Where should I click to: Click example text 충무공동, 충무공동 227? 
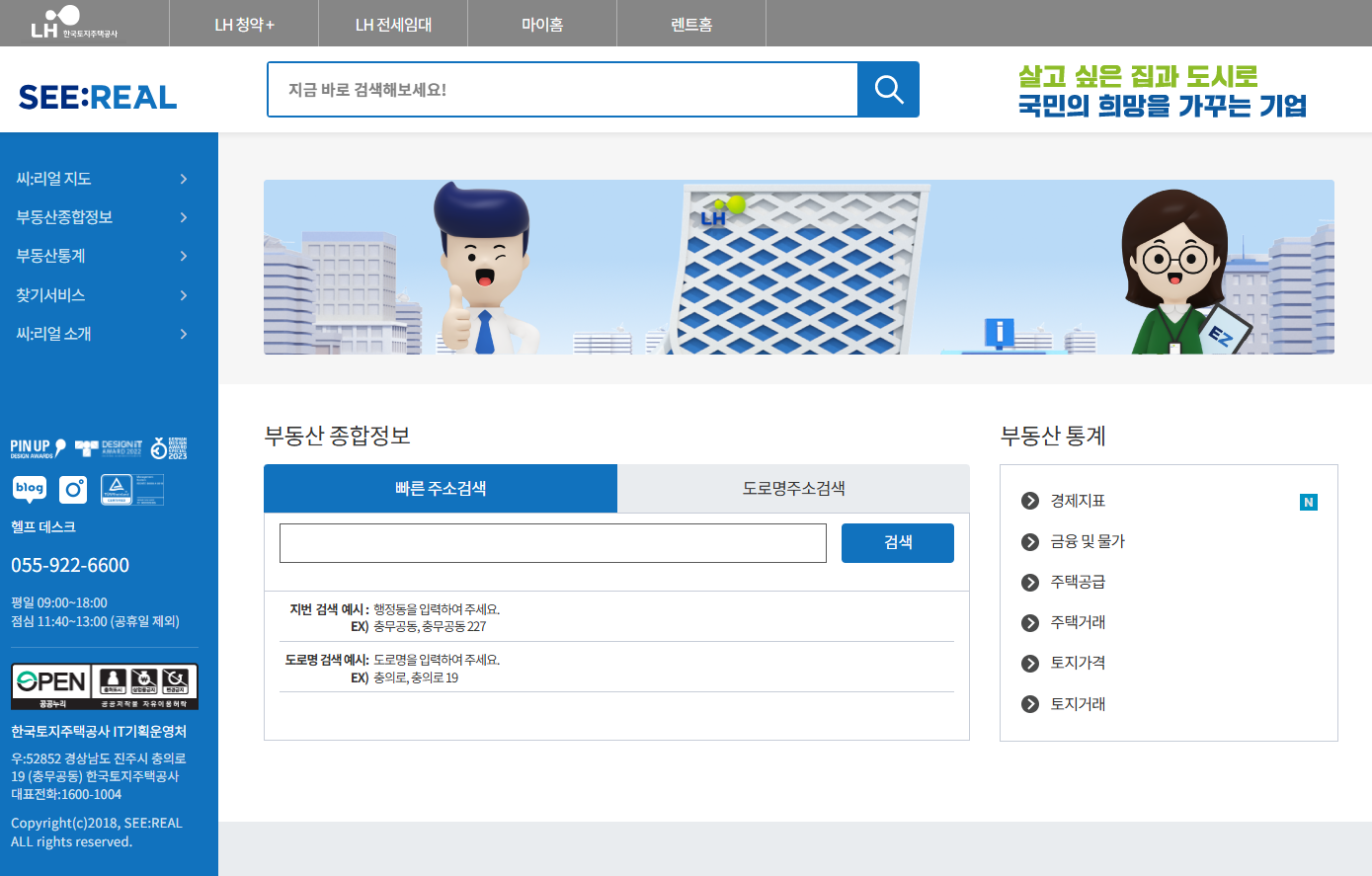click(430, 626)
